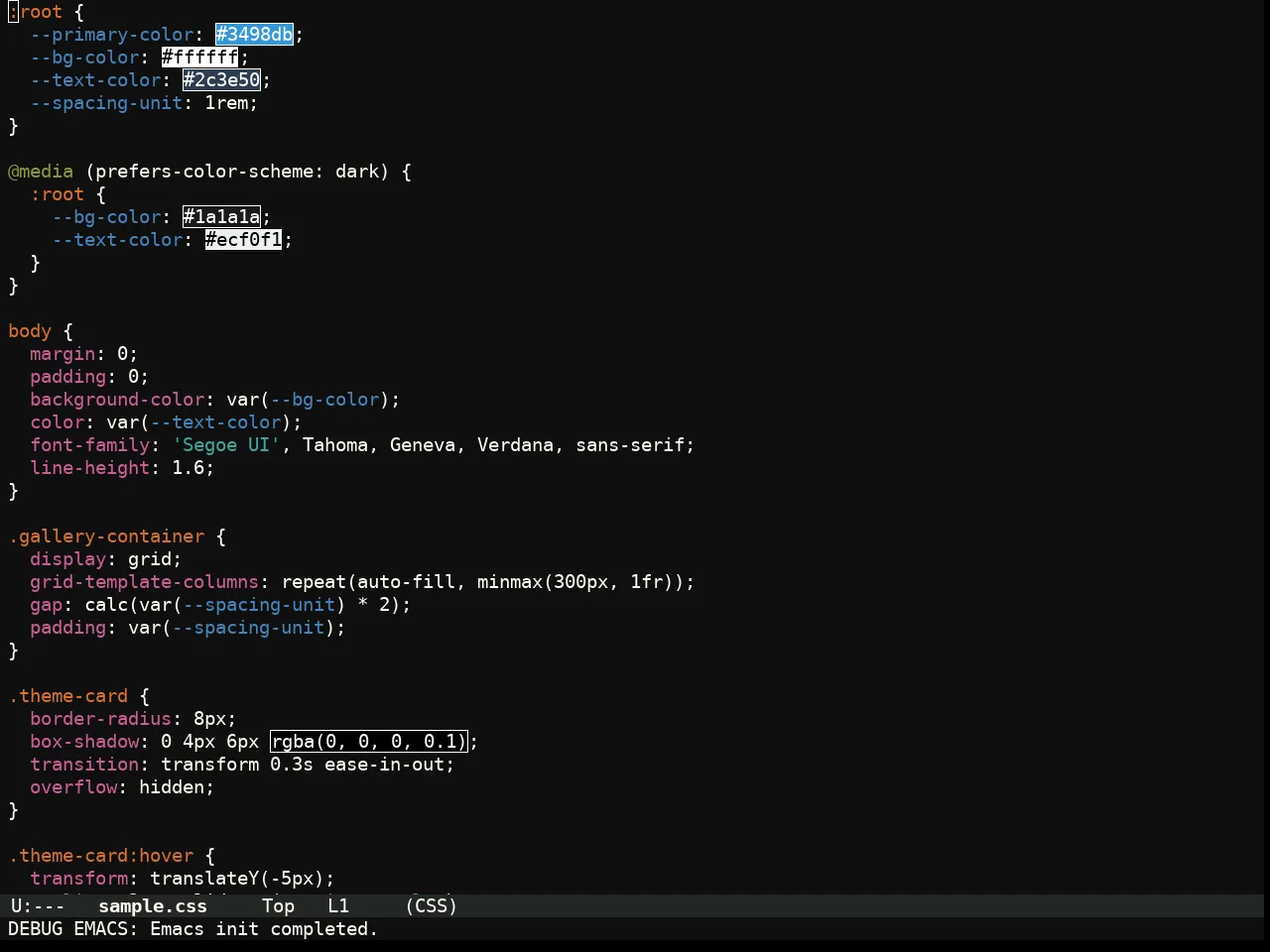Screen dimensions: 1270x952
Task: Click the .gallery-container selector
Action: coord(106,536)
